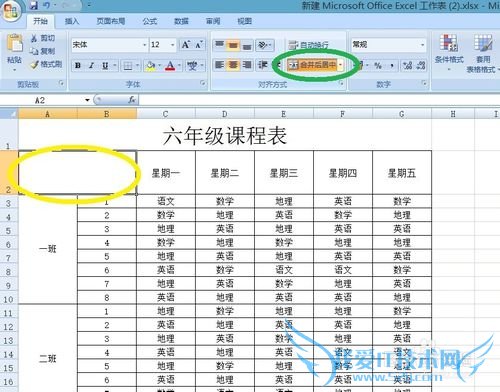The height and width of the screenshot is (392, 500).
Task: Apply the comma style number format
Action: pyautogui.click(x=392, y=65)
